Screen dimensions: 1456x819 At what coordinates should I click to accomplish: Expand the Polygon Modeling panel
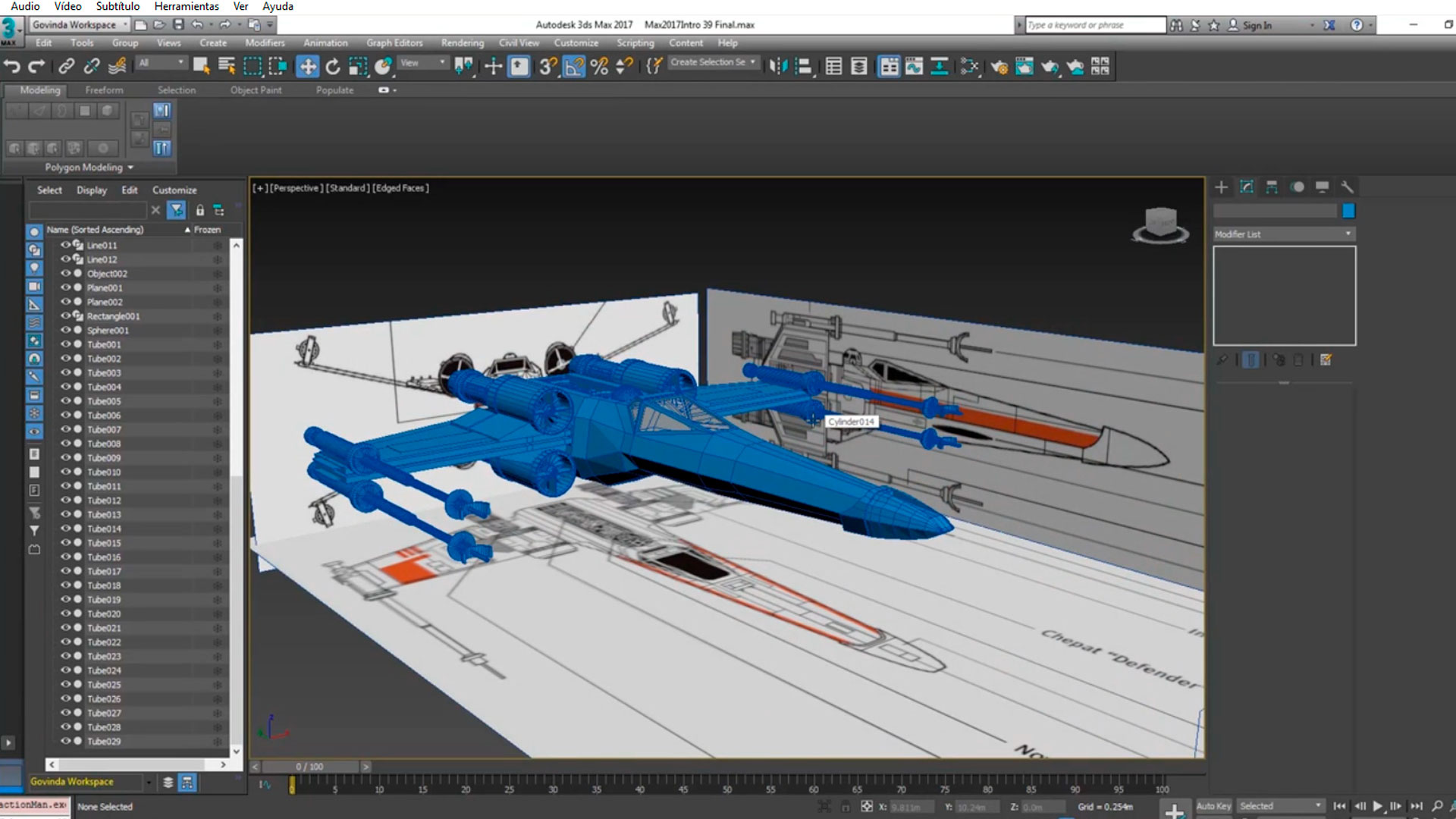(x=89, y=168)
